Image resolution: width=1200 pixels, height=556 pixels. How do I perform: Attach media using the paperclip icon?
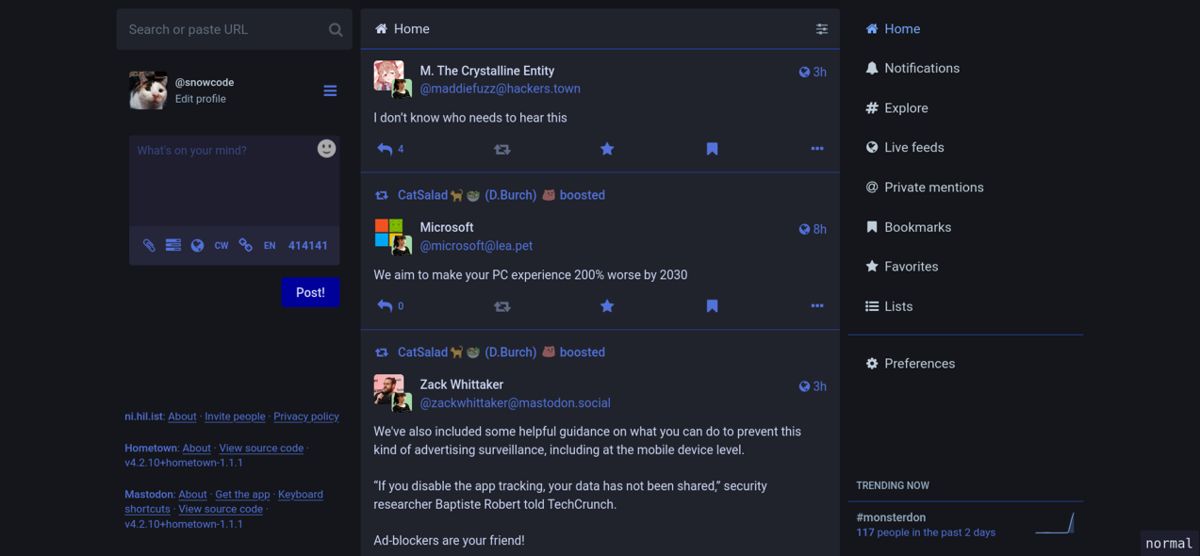click(x=149, y=245)
